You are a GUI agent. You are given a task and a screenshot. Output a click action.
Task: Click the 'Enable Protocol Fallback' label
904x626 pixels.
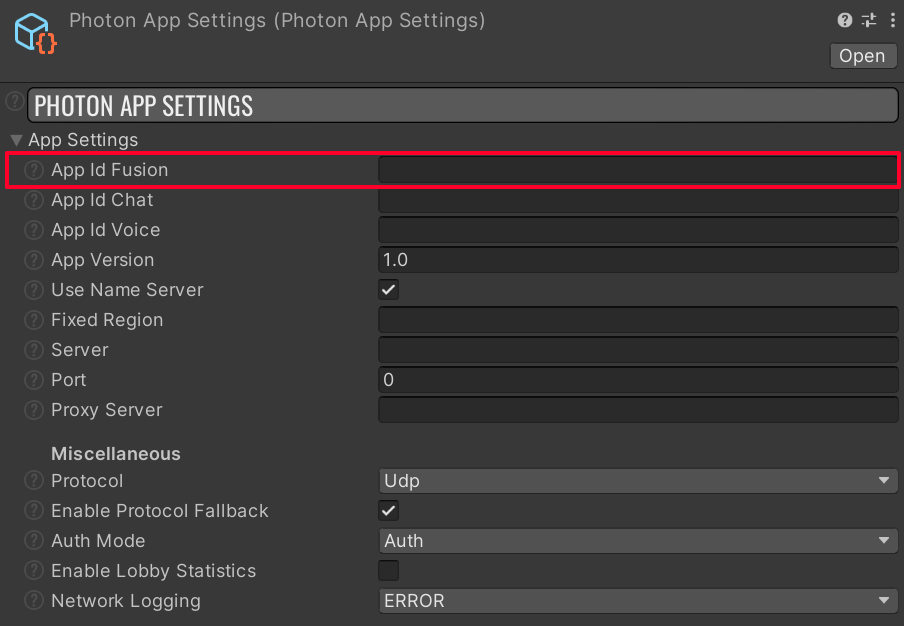tap(160, 511)
